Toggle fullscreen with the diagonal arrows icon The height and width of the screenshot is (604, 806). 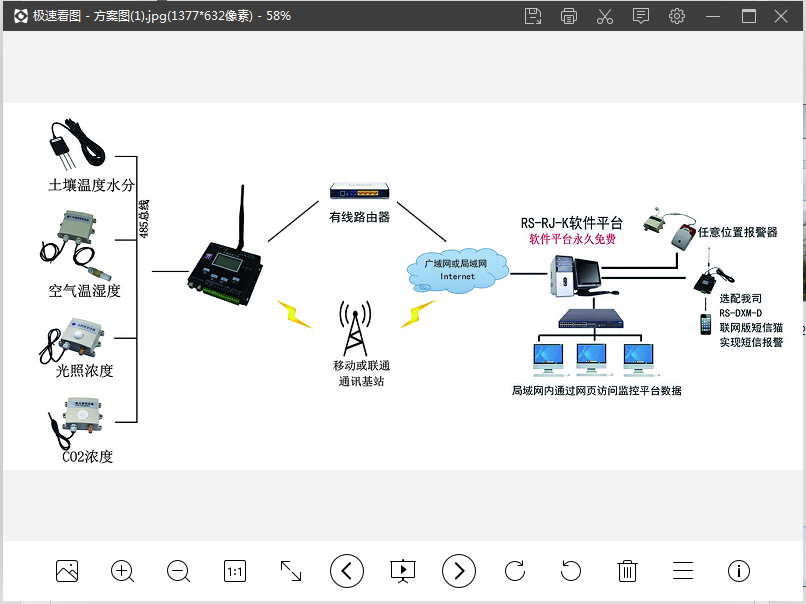coord(291,571)
